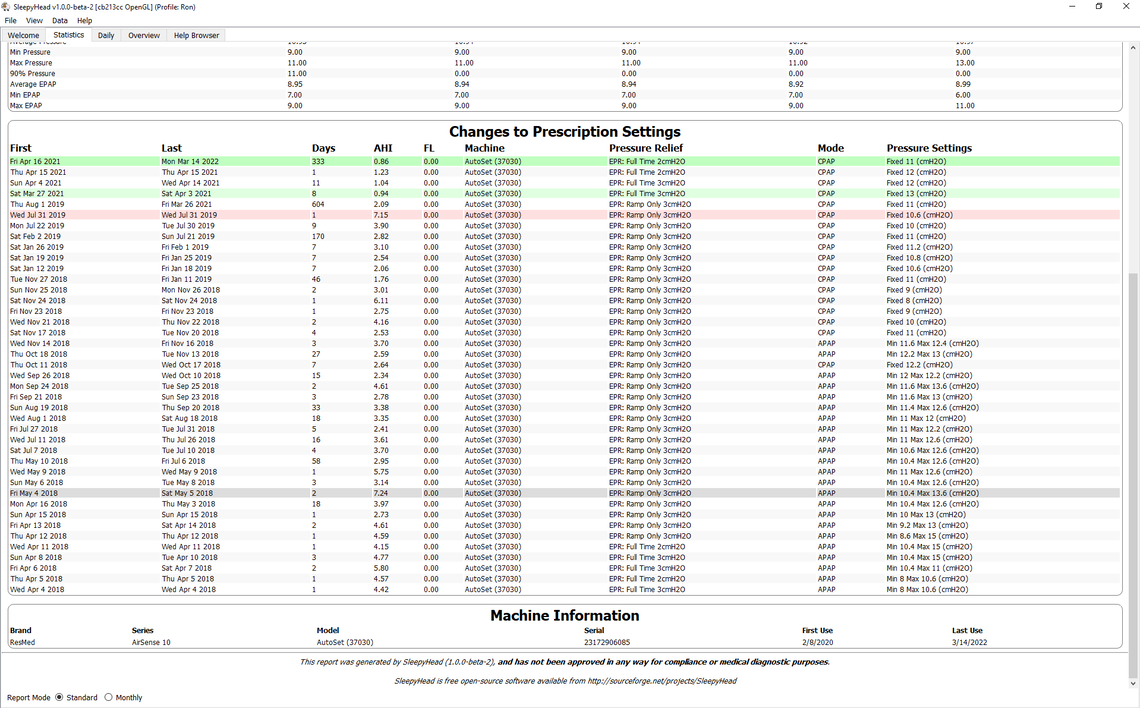The height and width of the screenshot is (708, 1140).
Task: Click the SleepyHead app icon in title bar
Action: [7, 7]
